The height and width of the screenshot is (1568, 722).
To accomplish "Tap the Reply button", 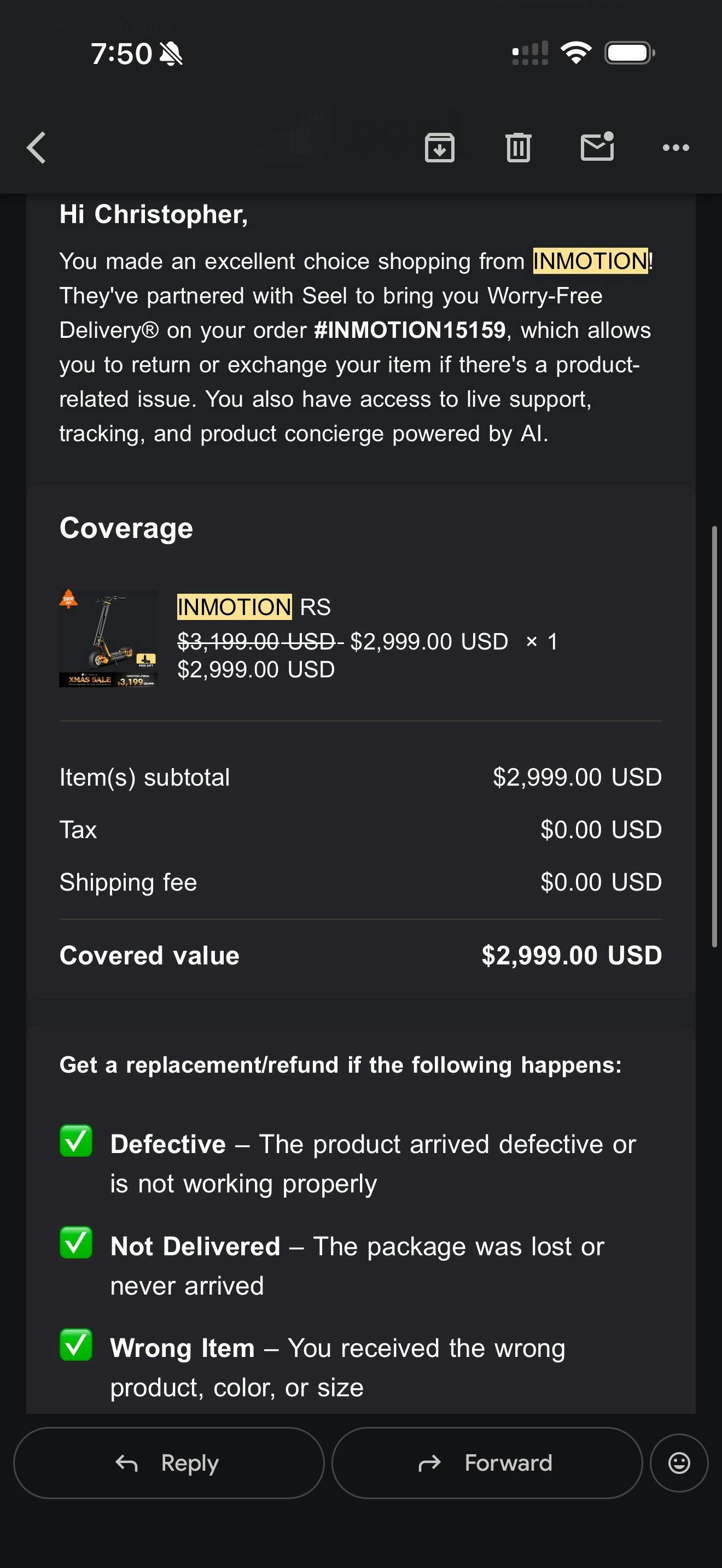I will pyautogui.click(x=168, y=1462).
